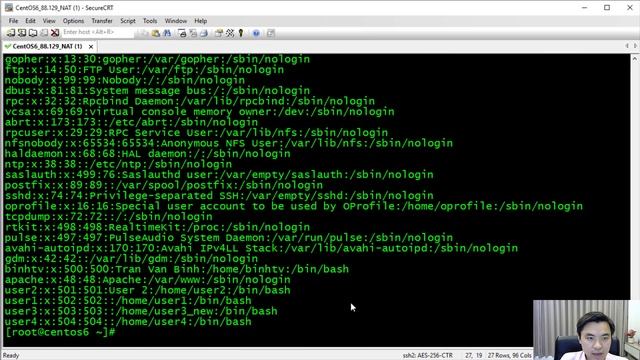The height and width of the screenshot is (360, 640).
Task: Click the vcsa virtual console memory line
Action: pos(200,111)
